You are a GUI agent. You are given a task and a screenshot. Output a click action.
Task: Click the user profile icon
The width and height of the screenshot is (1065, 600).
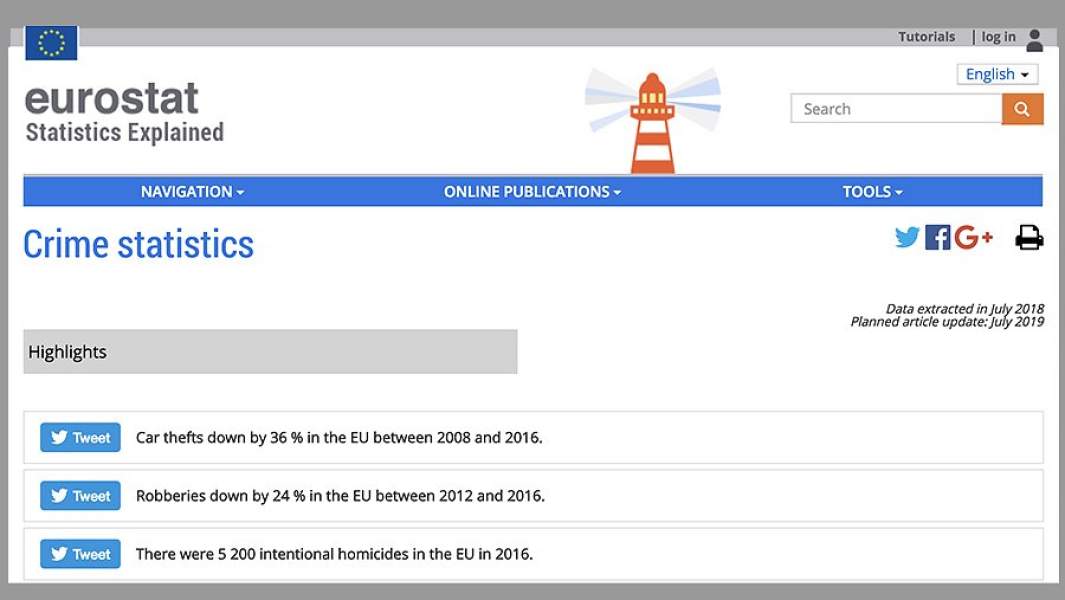(x=1034, y=40)
